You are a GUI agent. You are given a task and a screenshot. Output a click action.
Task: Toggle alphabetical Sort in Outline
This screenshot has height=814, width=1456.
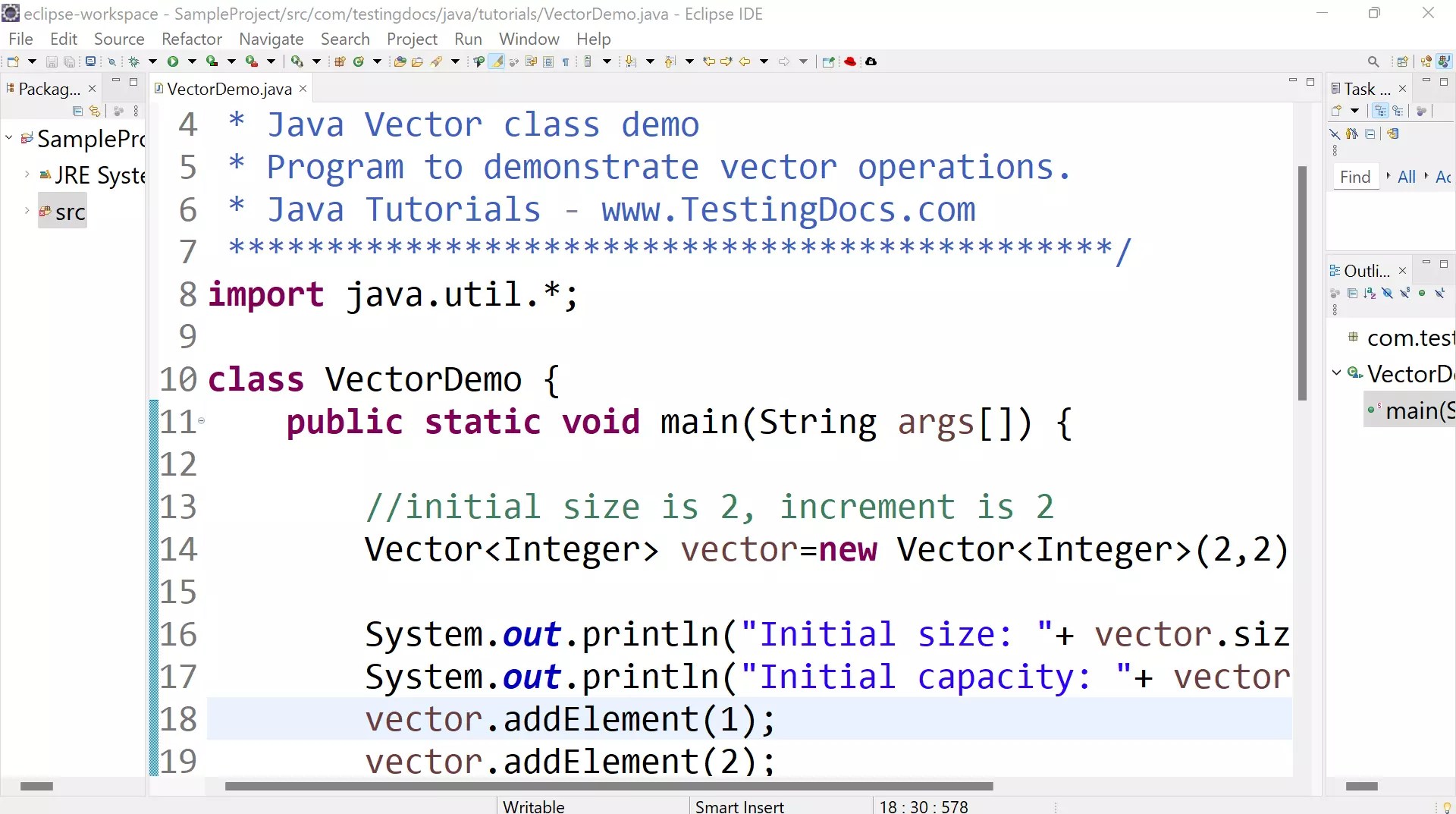[x=1370, y=293]
